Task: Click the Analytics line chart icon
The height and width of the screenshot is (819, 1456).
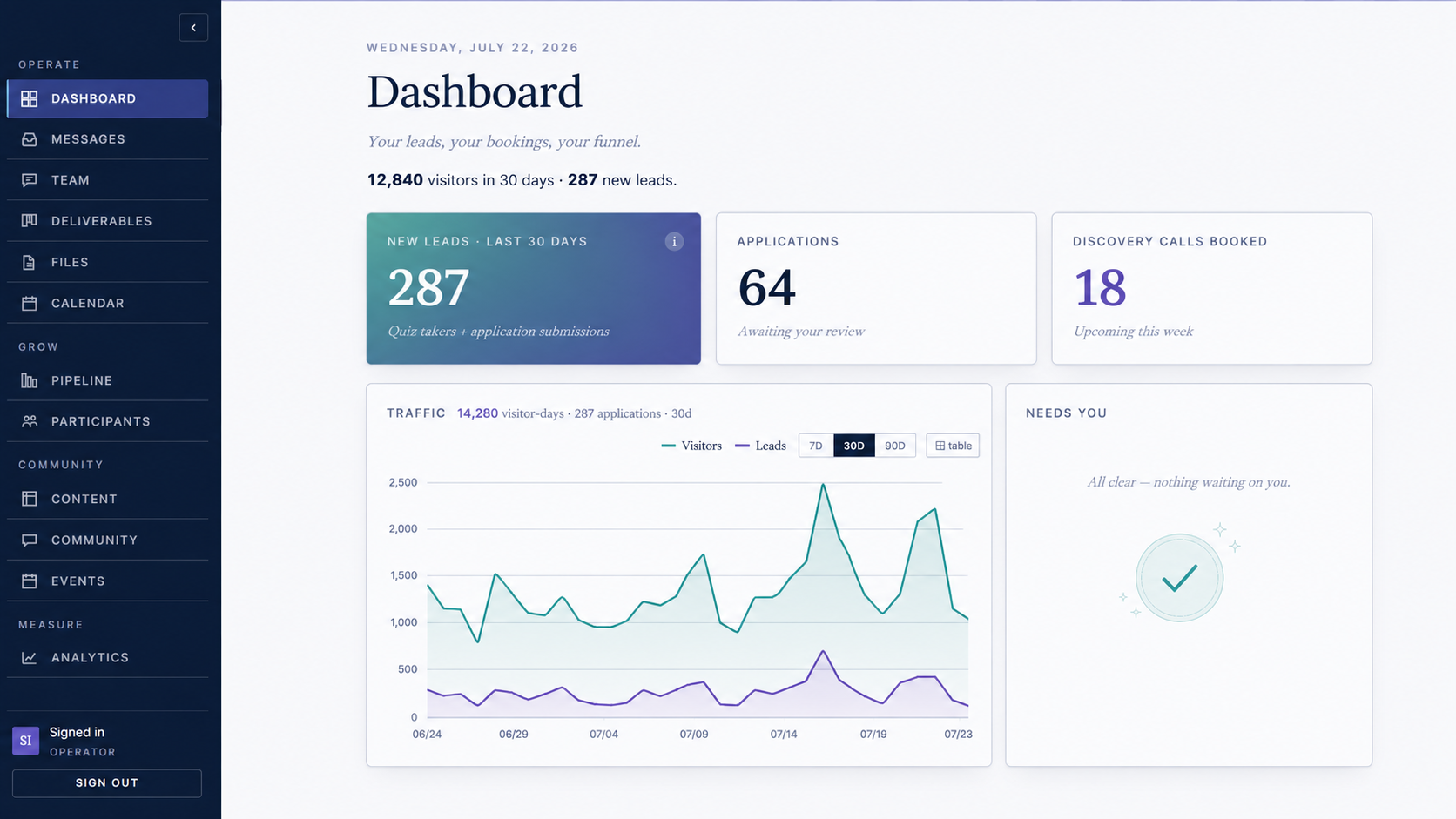Action: 30,657
